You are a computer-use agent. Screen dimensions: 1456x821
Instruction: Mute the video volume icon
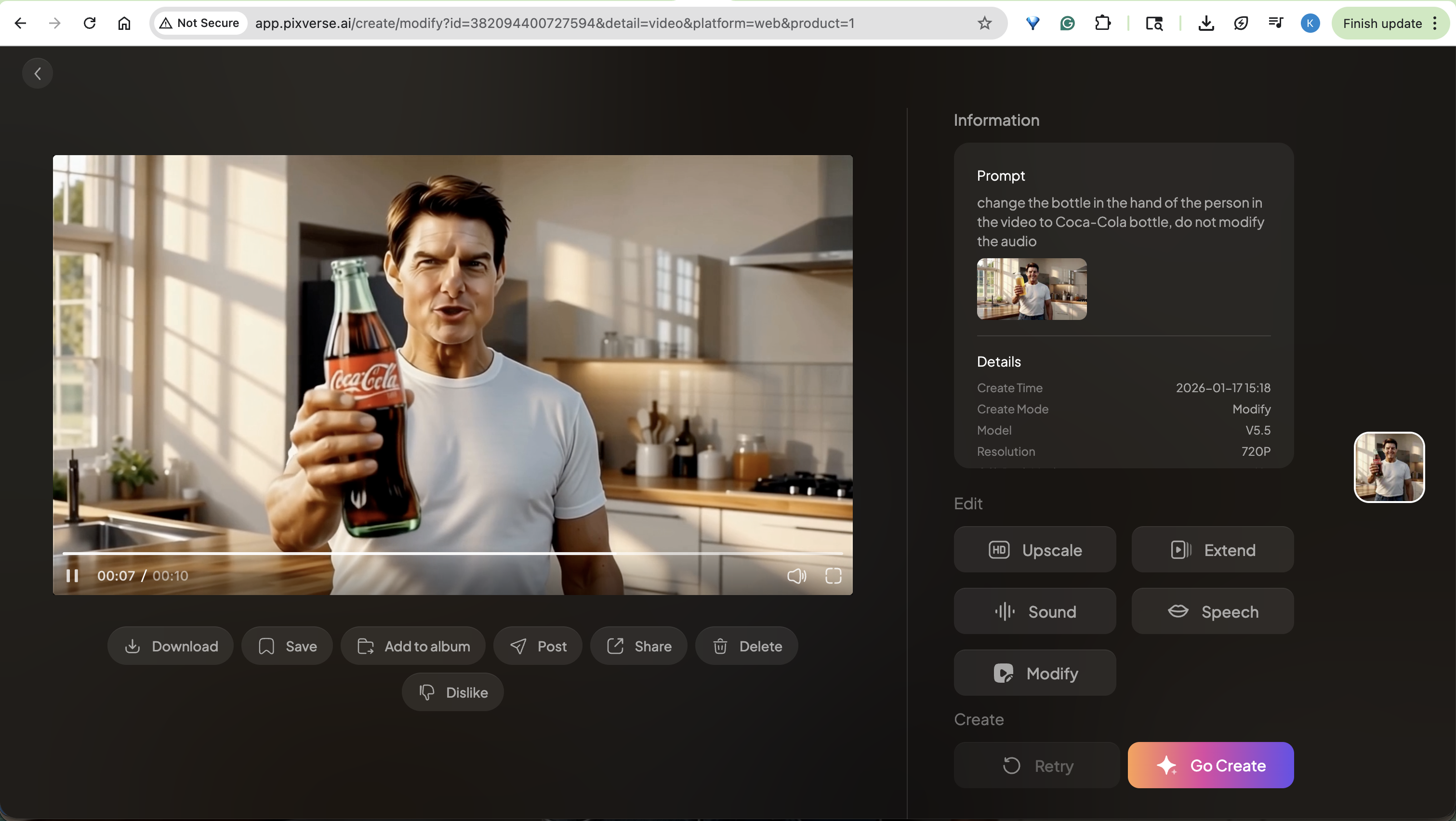tap(796, 576)
